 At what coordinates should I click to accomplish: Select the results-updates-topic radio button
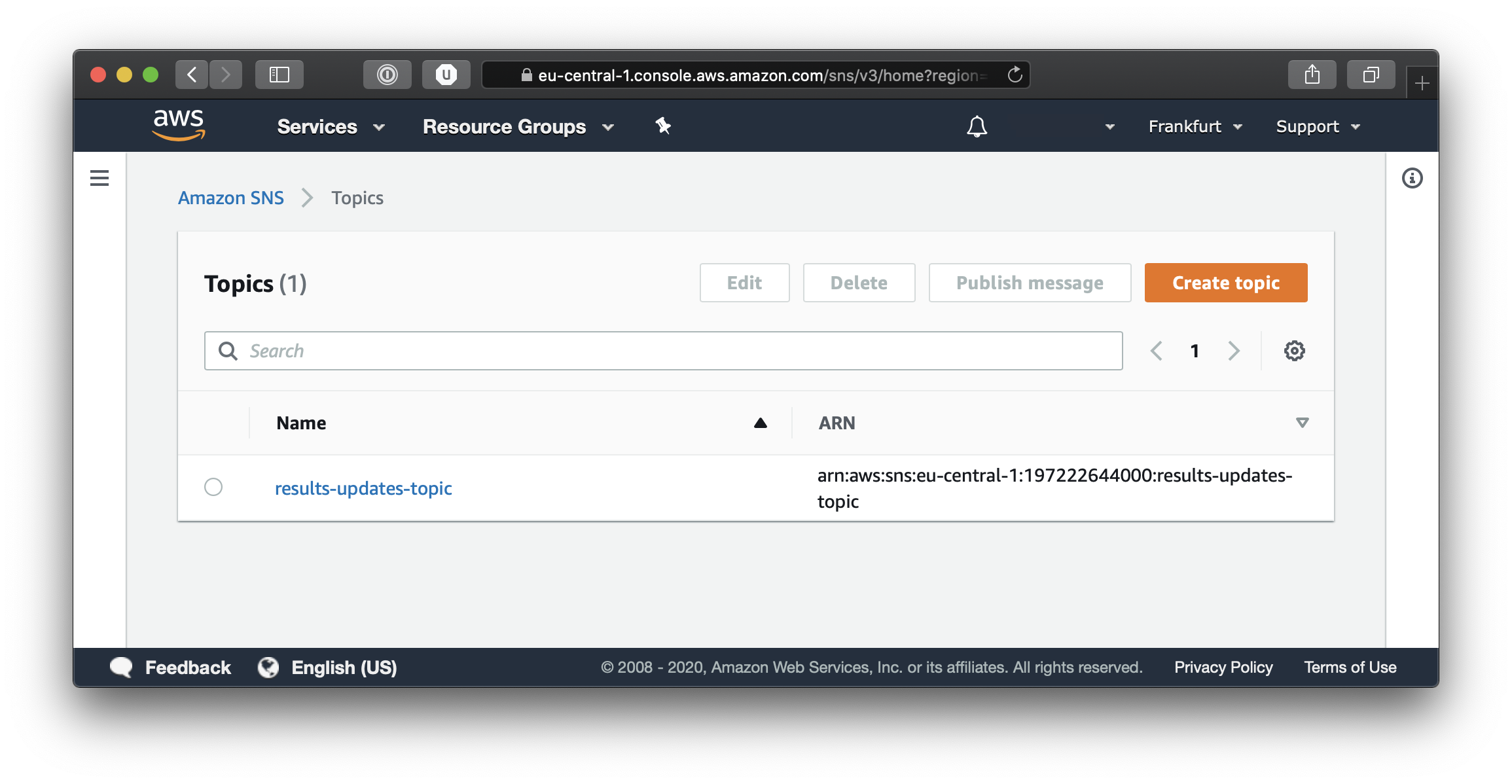pos(213,487)
